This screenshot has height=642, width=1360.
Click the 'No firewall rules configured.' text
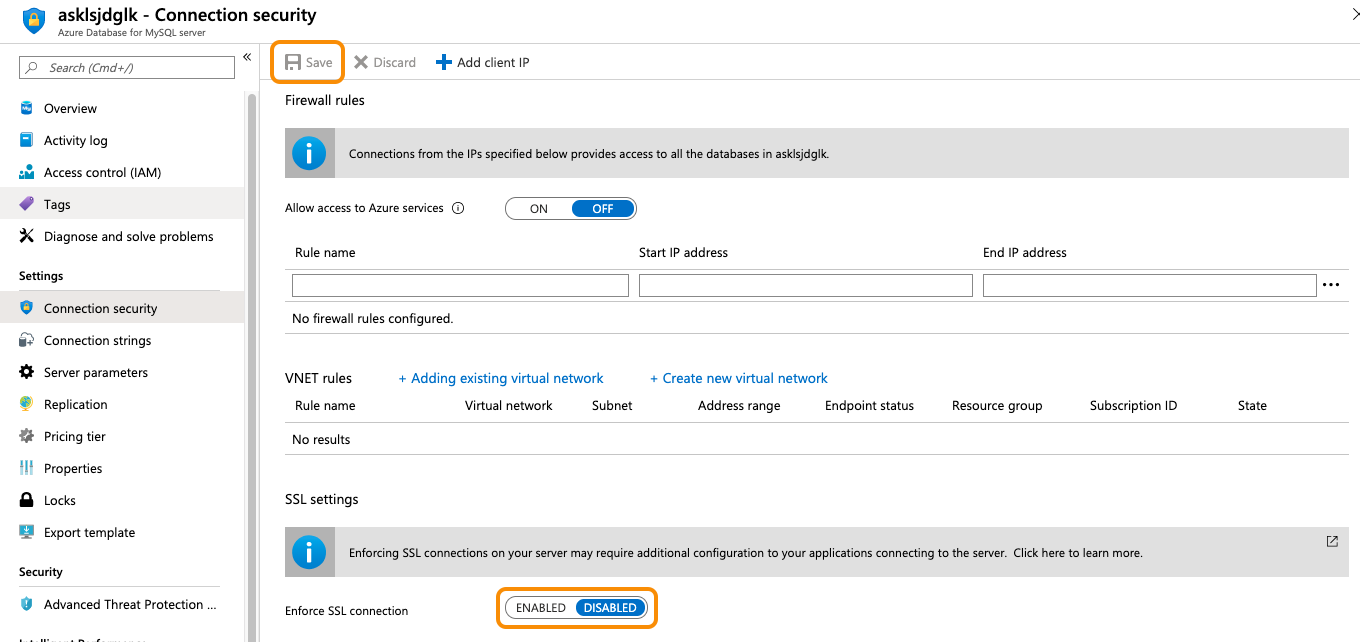(x=372, y=318)
